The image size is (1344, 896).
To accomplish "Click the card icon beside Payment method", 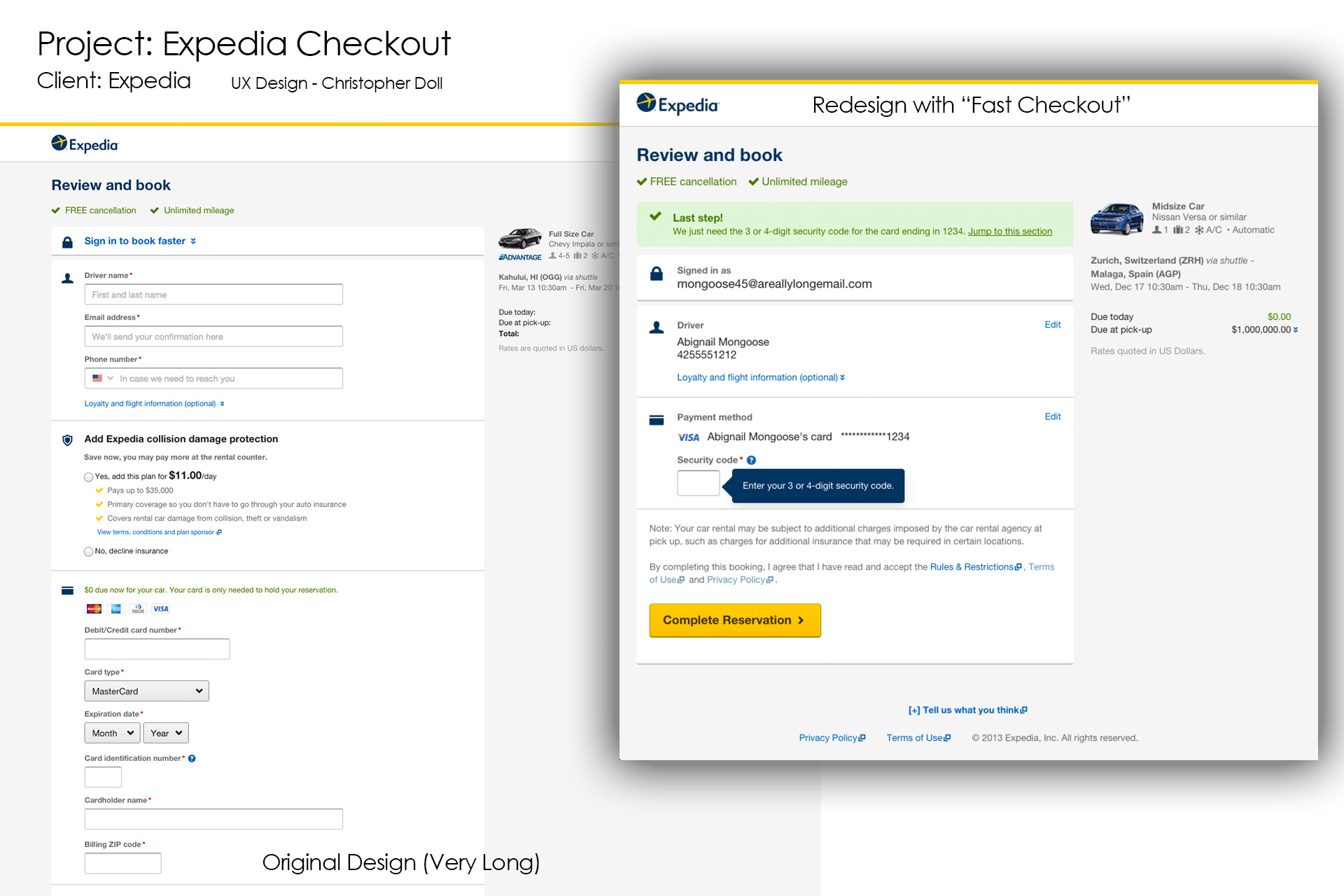I will [657, 420].
